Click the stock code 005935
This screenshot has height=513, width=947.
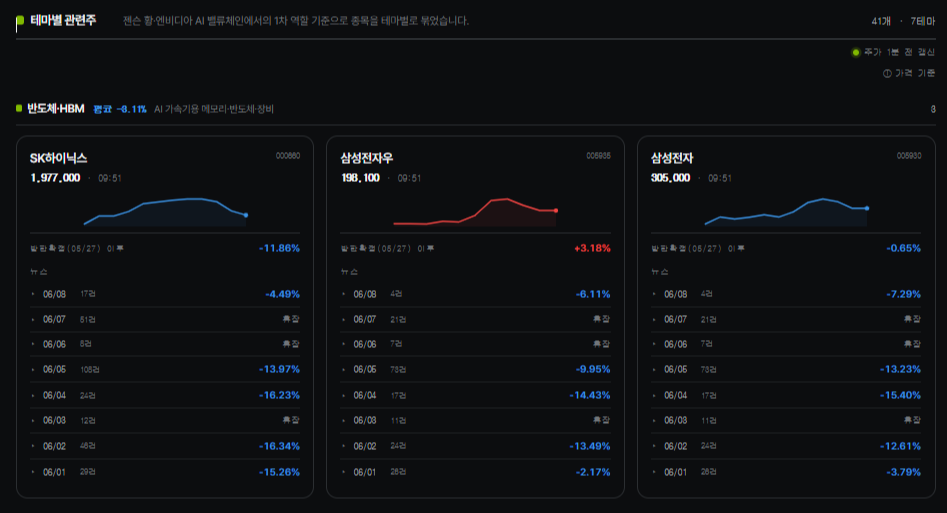point(599,156)
